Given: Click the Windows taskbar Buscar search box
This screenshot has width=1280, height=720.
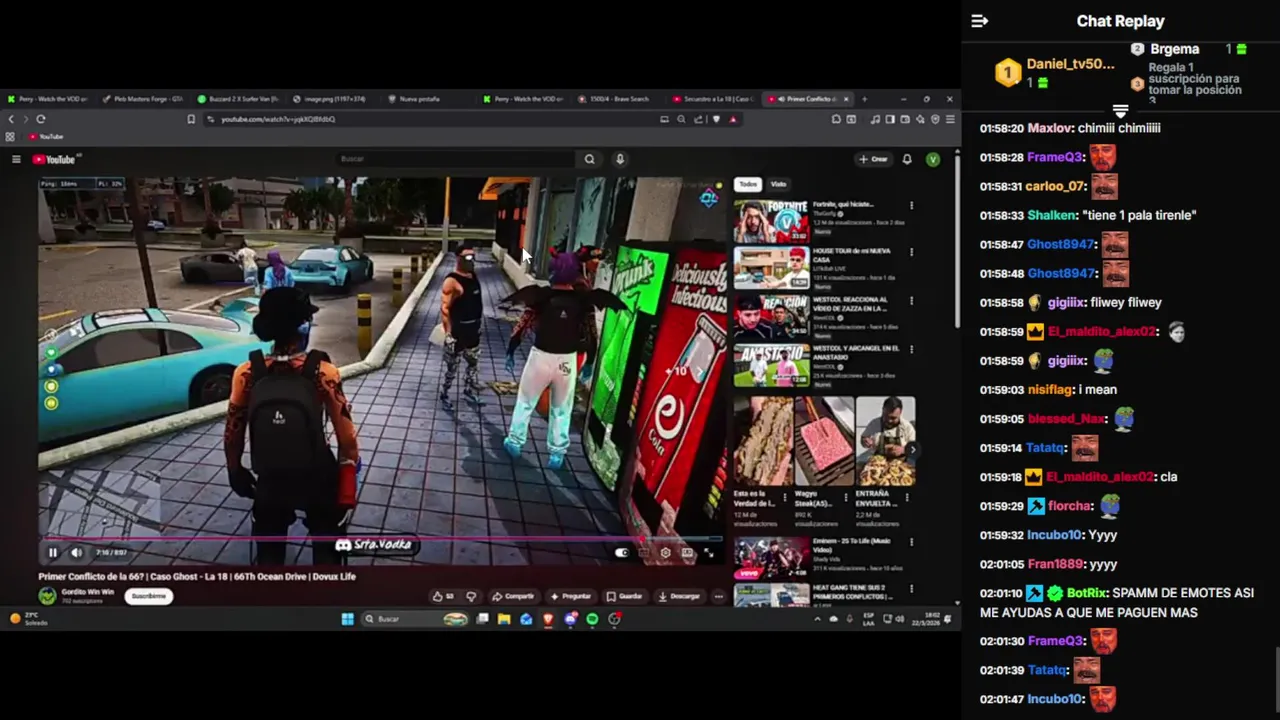Looking at the screenshot, I should [415, 619].
